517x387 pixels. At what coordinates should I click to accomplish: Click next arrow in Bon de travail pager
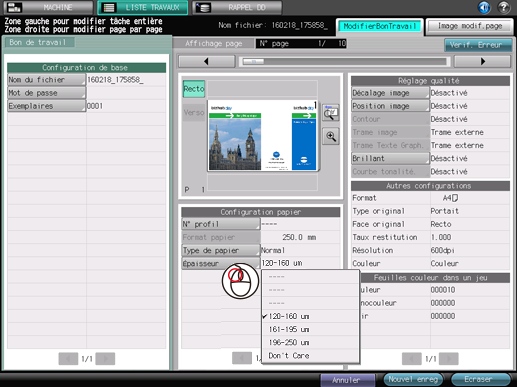coord(105,359)
